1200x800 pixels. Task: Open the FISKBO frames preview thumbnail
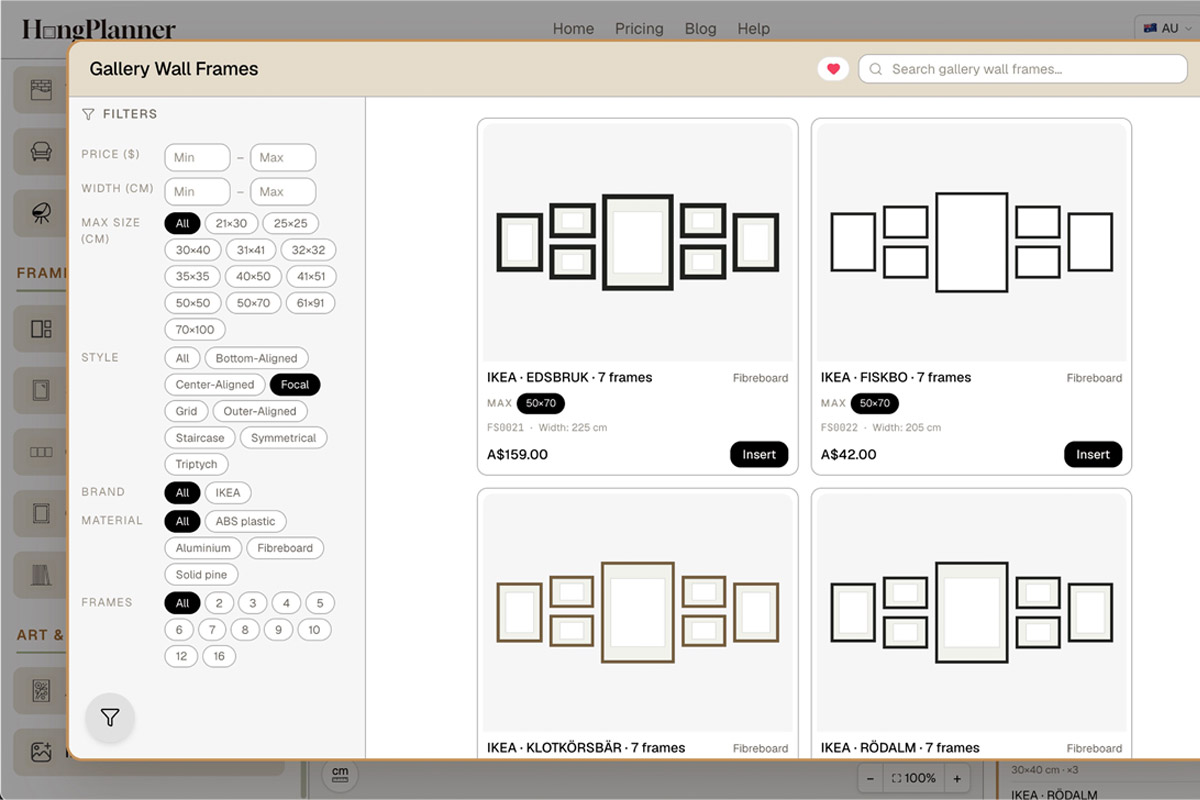(972, 242)
